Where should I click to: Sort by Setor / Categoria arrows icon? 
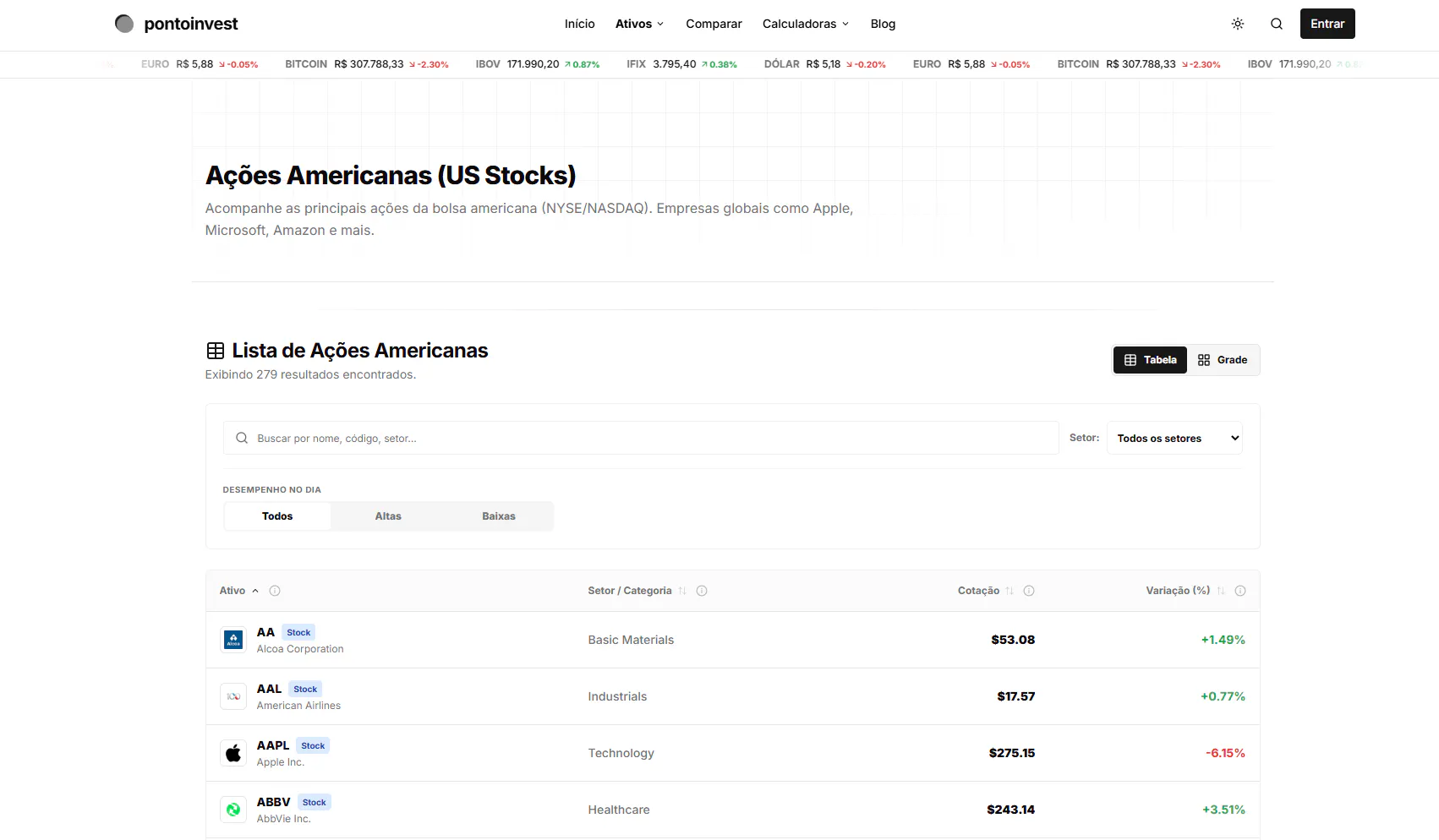pyautogui.click(x=682, y=591)
